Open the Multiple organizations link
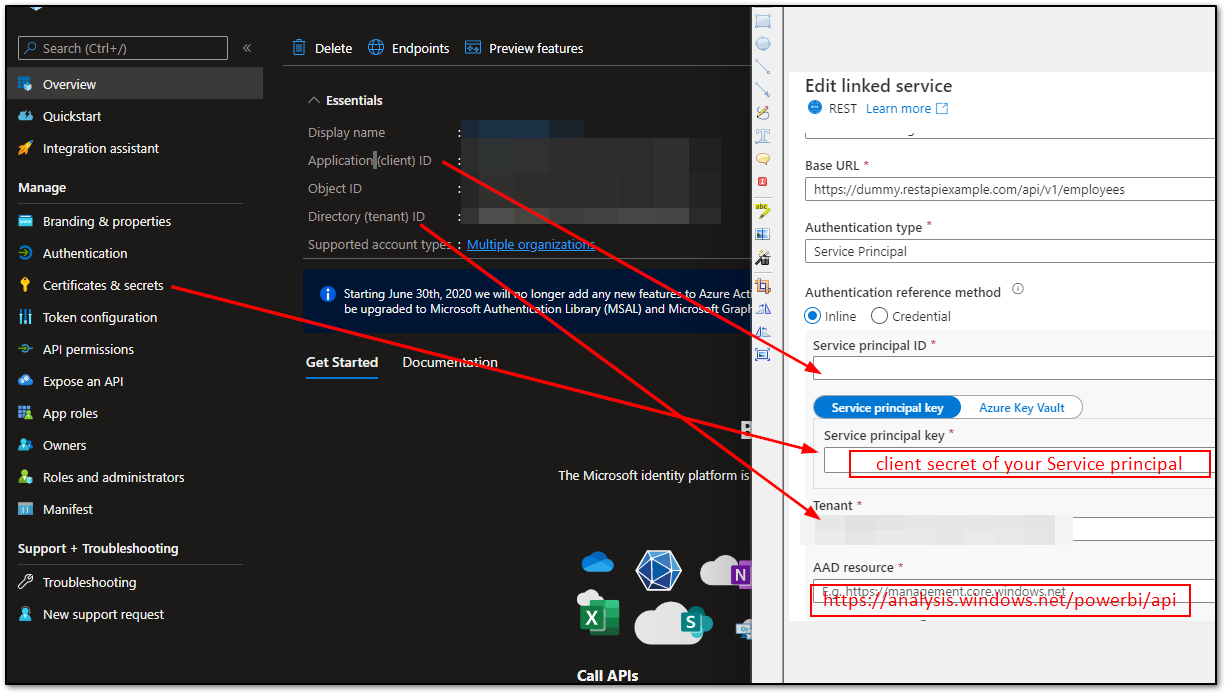1226x694 pixels. click(530, 244)
